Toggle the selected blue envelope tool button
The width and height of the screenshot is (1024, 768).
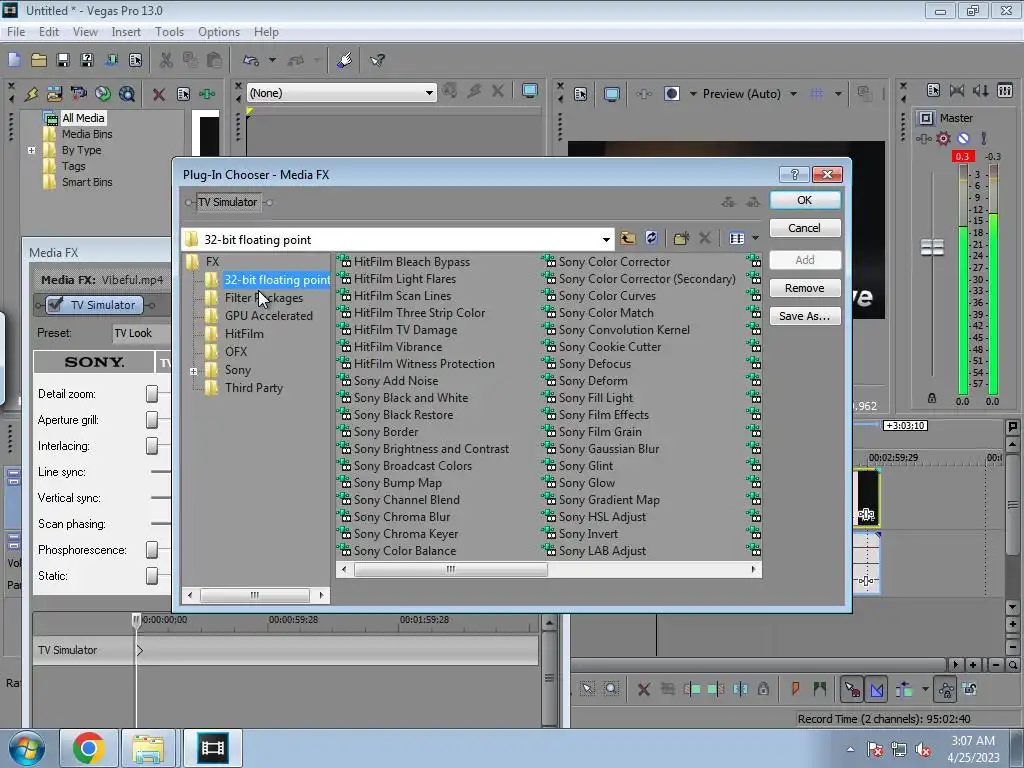tap(876, 689)
